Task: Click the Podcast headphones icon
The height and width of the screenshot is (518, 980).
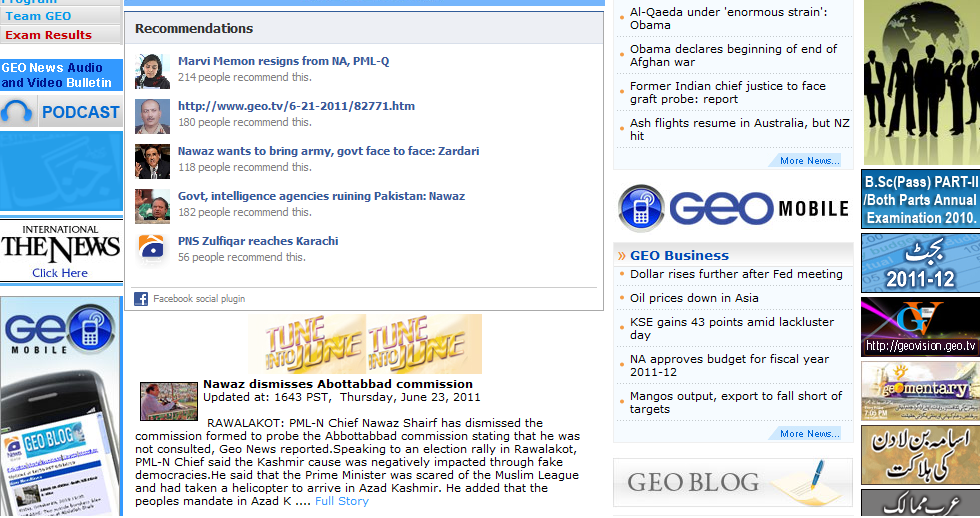Action: point(17,112)
